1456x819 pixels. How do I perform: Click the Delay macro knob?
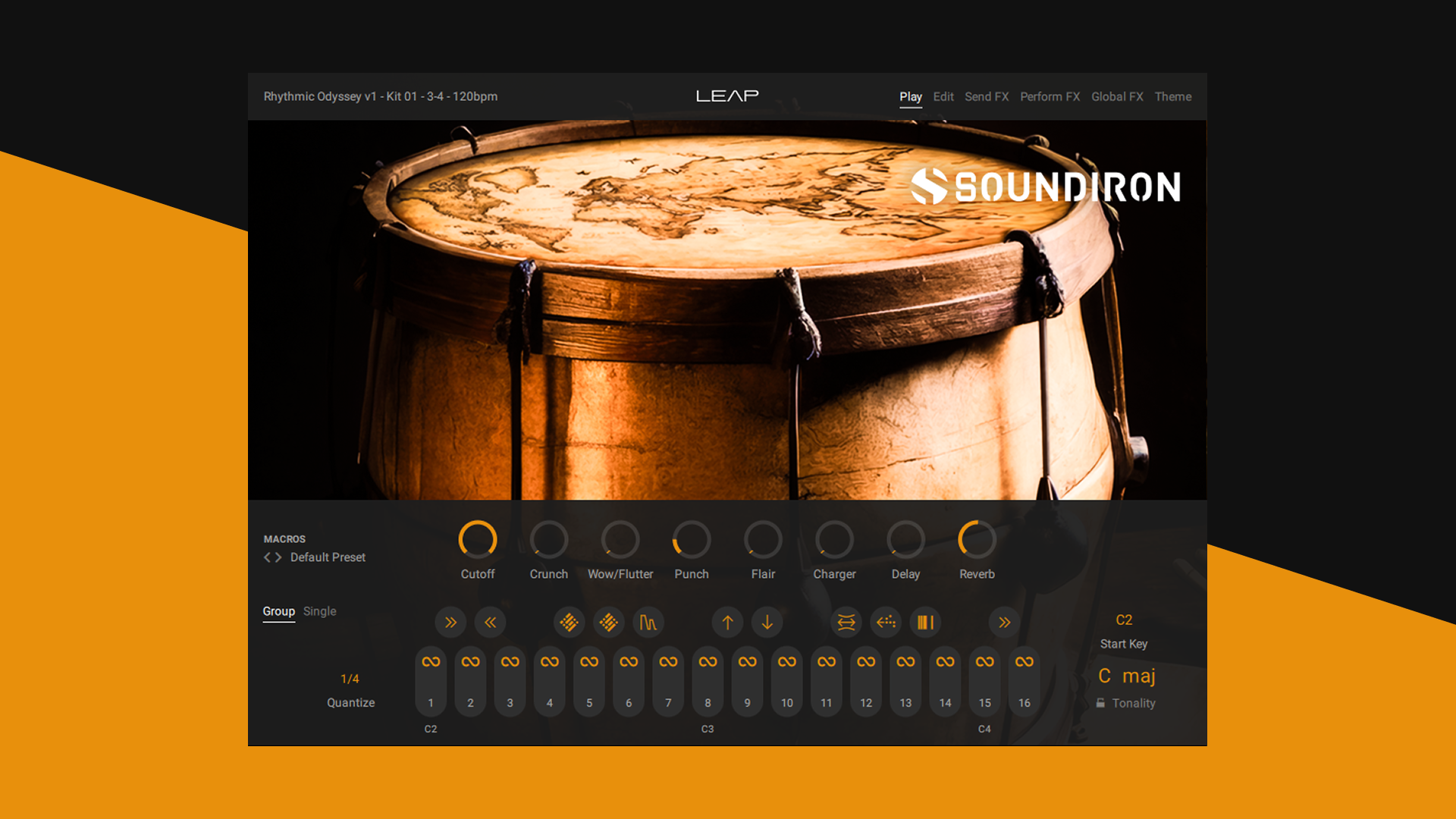tap(905, 540)
